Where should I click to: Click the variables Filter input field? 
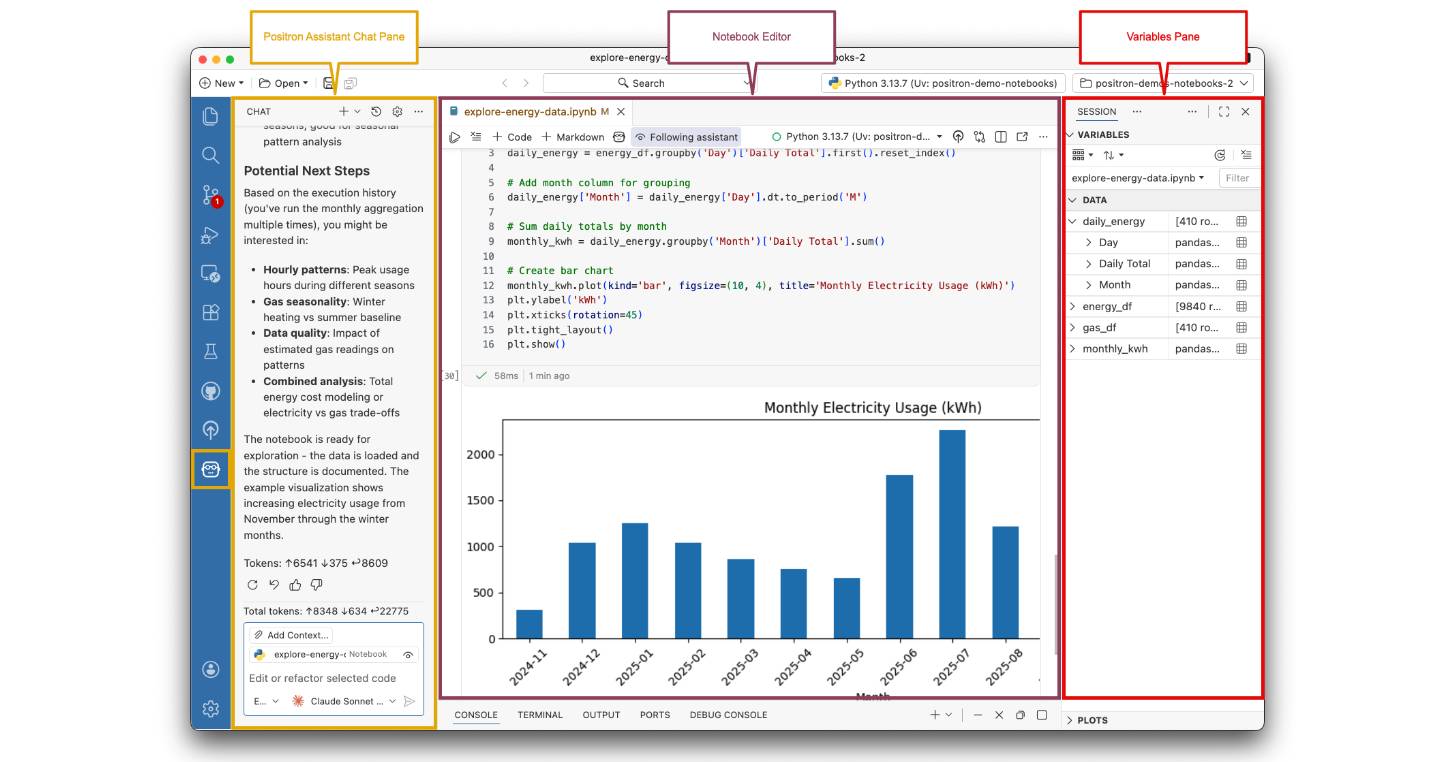tap(1238, 178)
